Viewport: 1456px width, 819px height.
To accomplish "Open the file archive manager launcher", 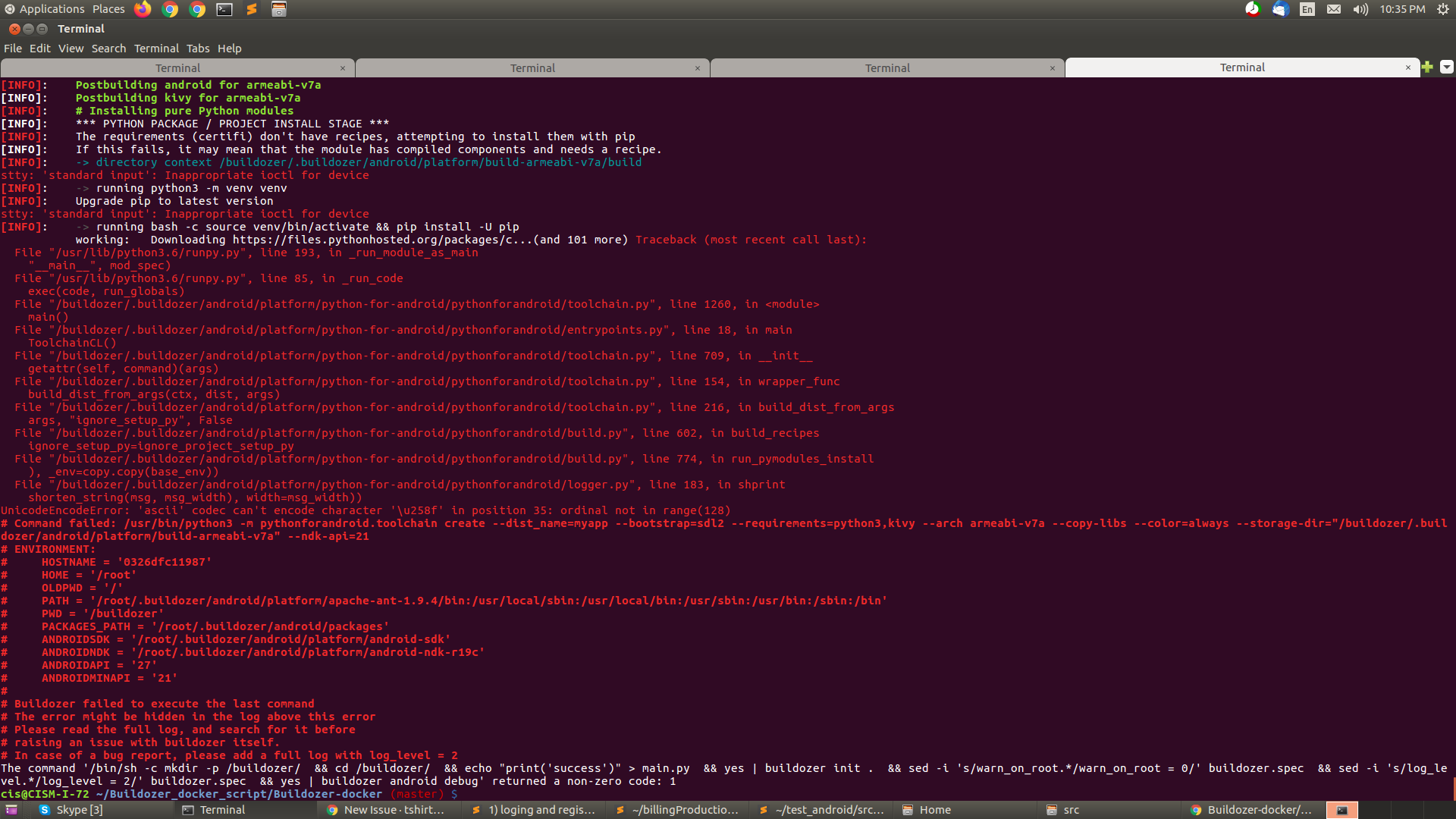I will click(279, 9).
